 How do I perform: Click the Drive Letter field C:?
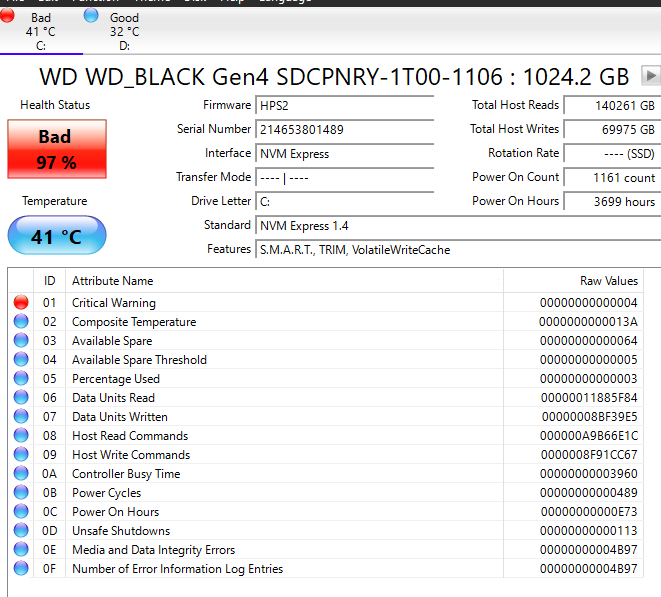coord(345,202)
